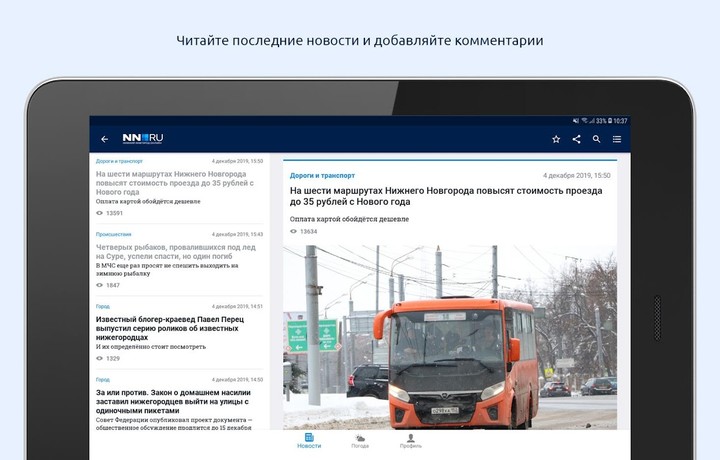The width and height of the screenshot is (720, 460).
Task: Select first list item about 35 рублей fare
Action: tap(179, 185)
